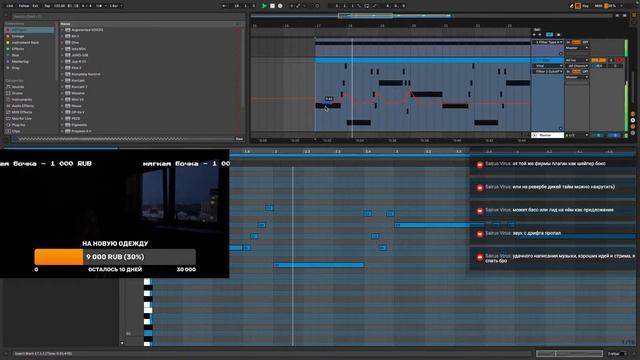Screen dimensions: 640x360
Task: Open the Filter 1 Cutoff parameter dropdown
Action: (x=548, y=71)
